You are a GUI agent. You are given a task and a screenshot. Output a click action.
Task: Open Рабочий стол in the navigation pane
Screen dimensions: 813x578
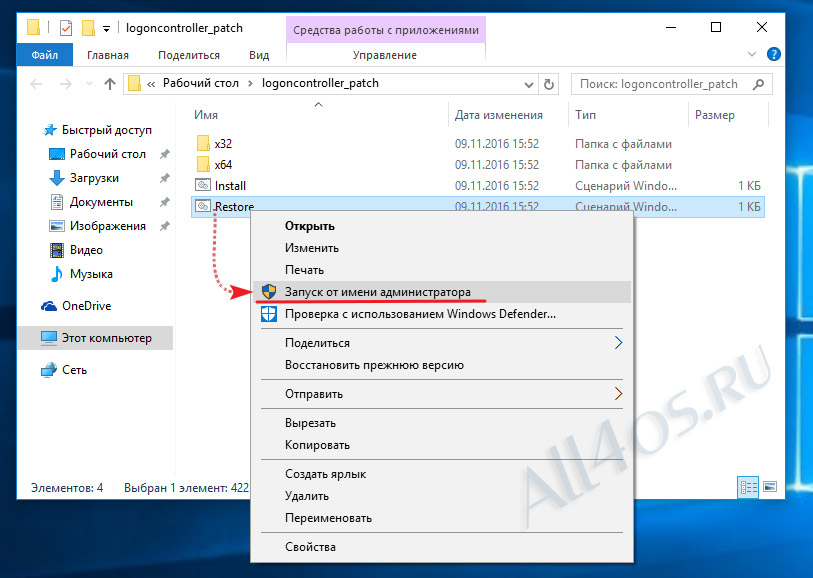[108, 154]
